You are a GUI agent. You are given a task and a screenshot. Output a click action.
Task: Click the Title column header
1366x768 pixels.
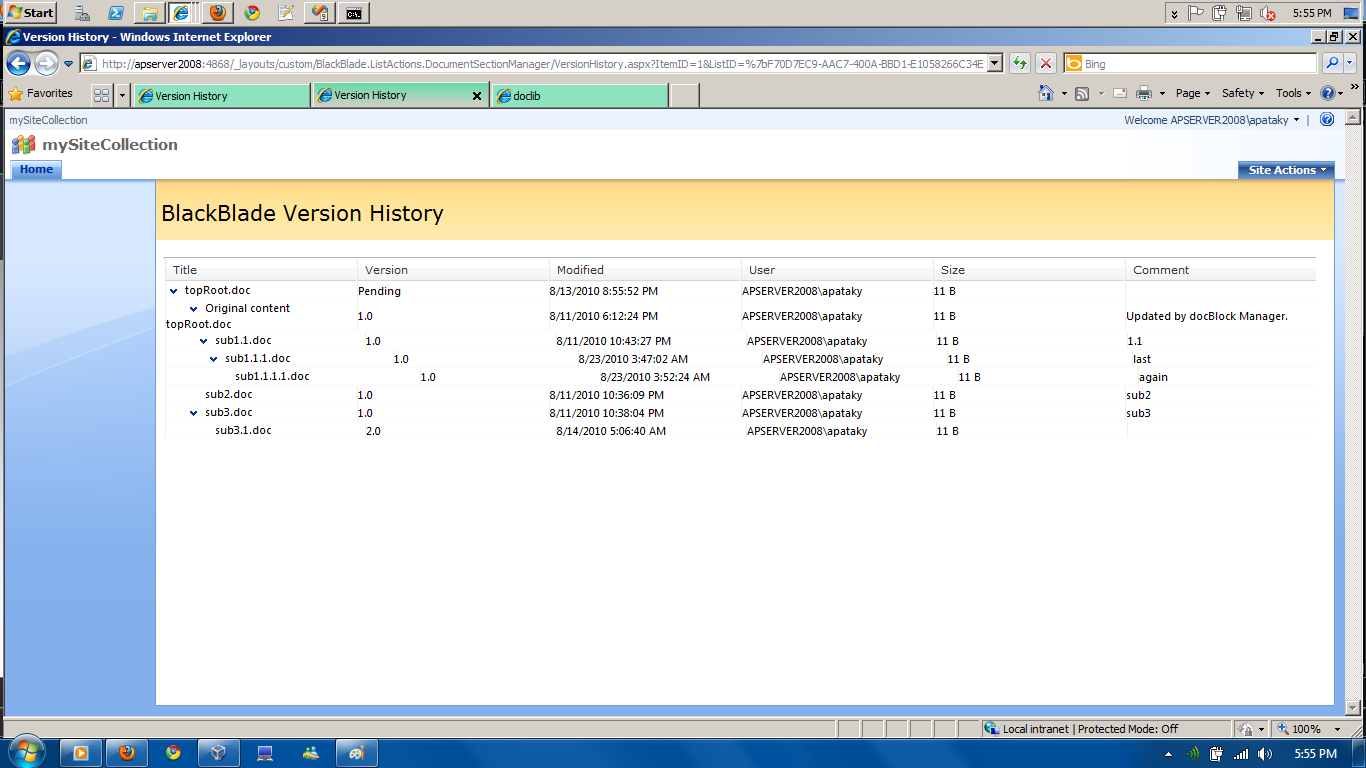(x=261, y=270)
